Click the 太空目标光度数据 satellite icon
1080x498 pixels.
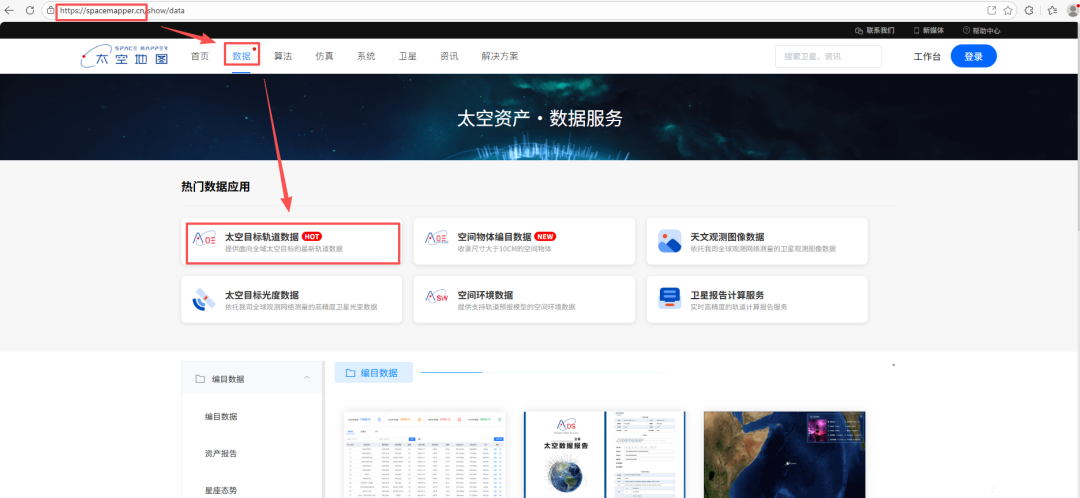pos(205,300)
